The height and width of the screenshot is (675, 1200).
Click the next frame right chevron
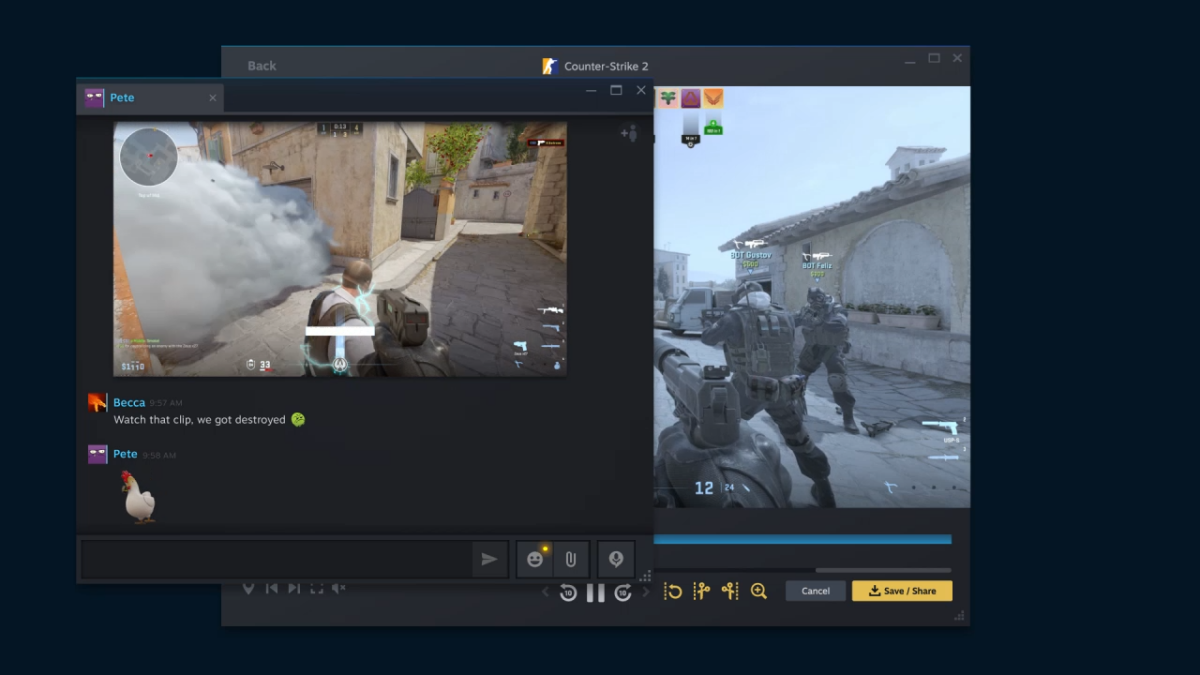(646, 593)
